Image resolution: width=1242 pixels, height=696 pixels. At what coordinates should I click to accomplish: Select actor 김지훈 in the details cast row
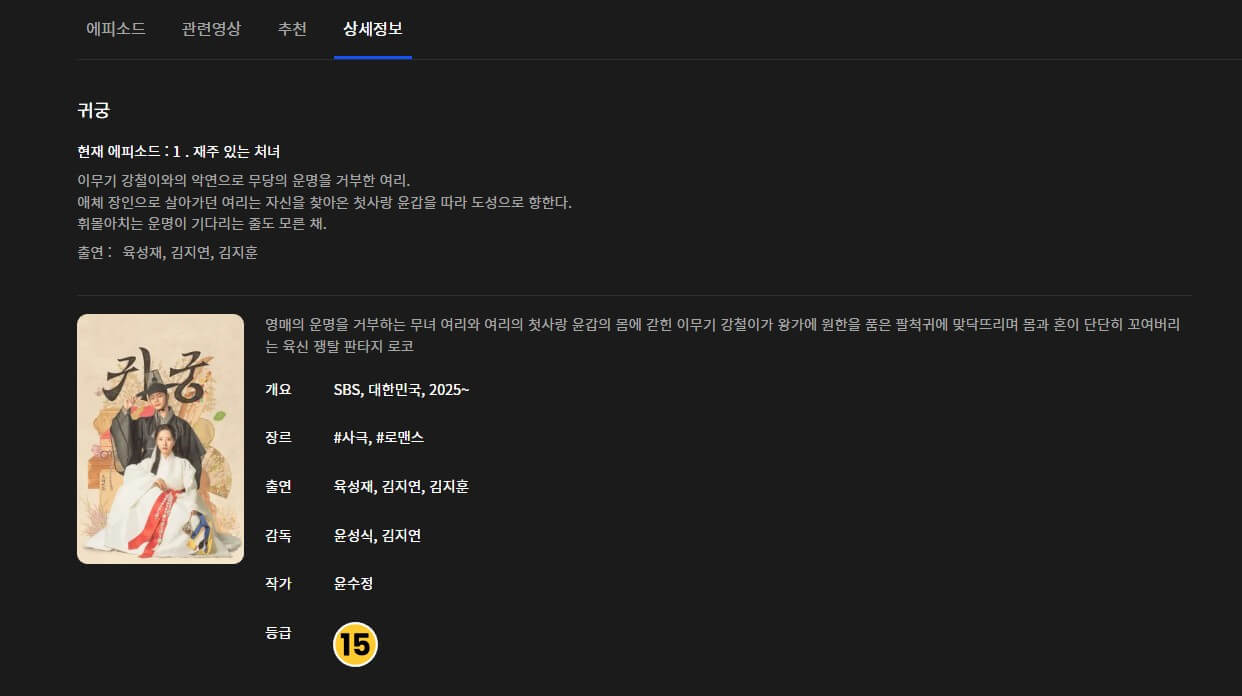pyautogui.click(x=450, y=487)
